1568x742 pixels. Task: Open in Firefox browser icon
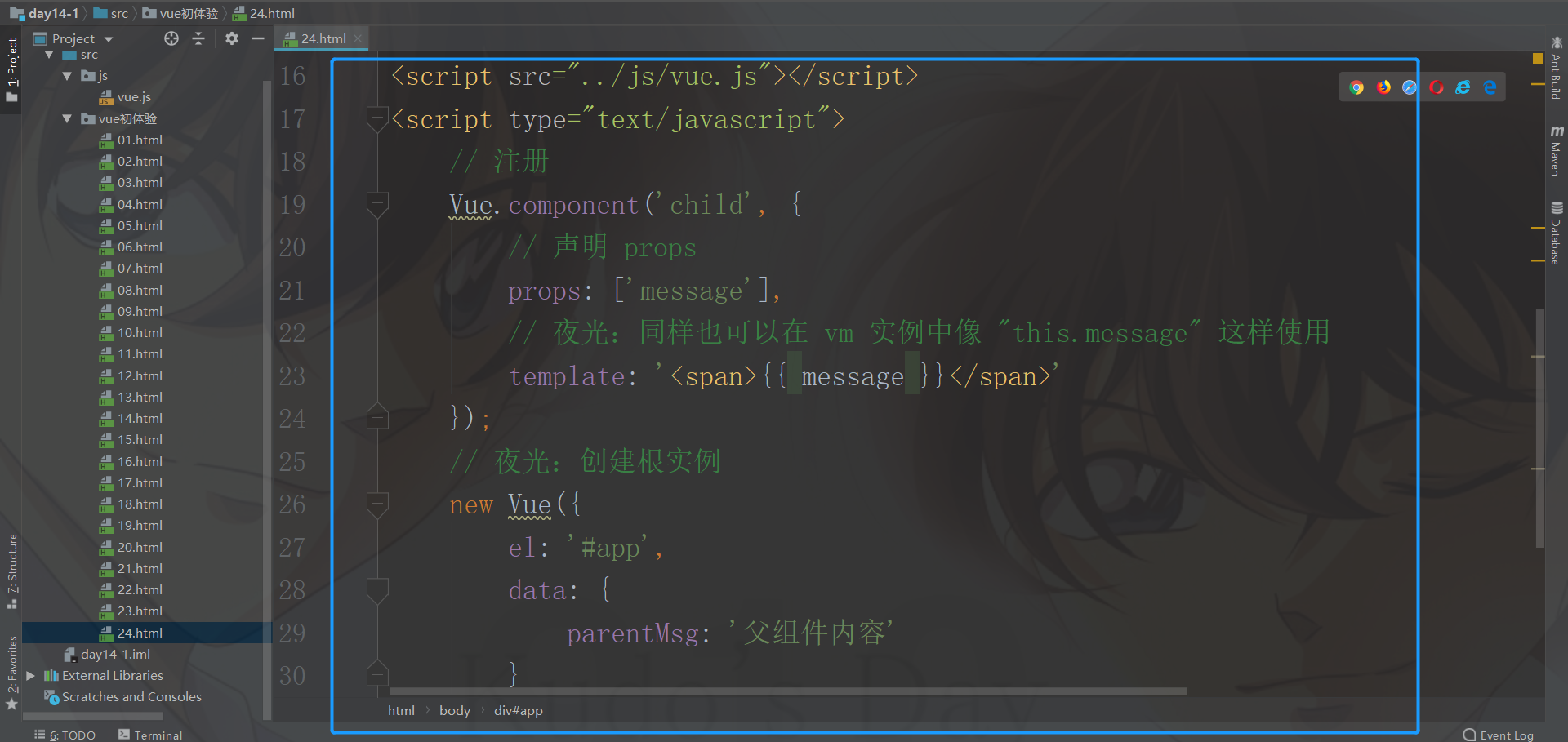(x=1383, y=87)
